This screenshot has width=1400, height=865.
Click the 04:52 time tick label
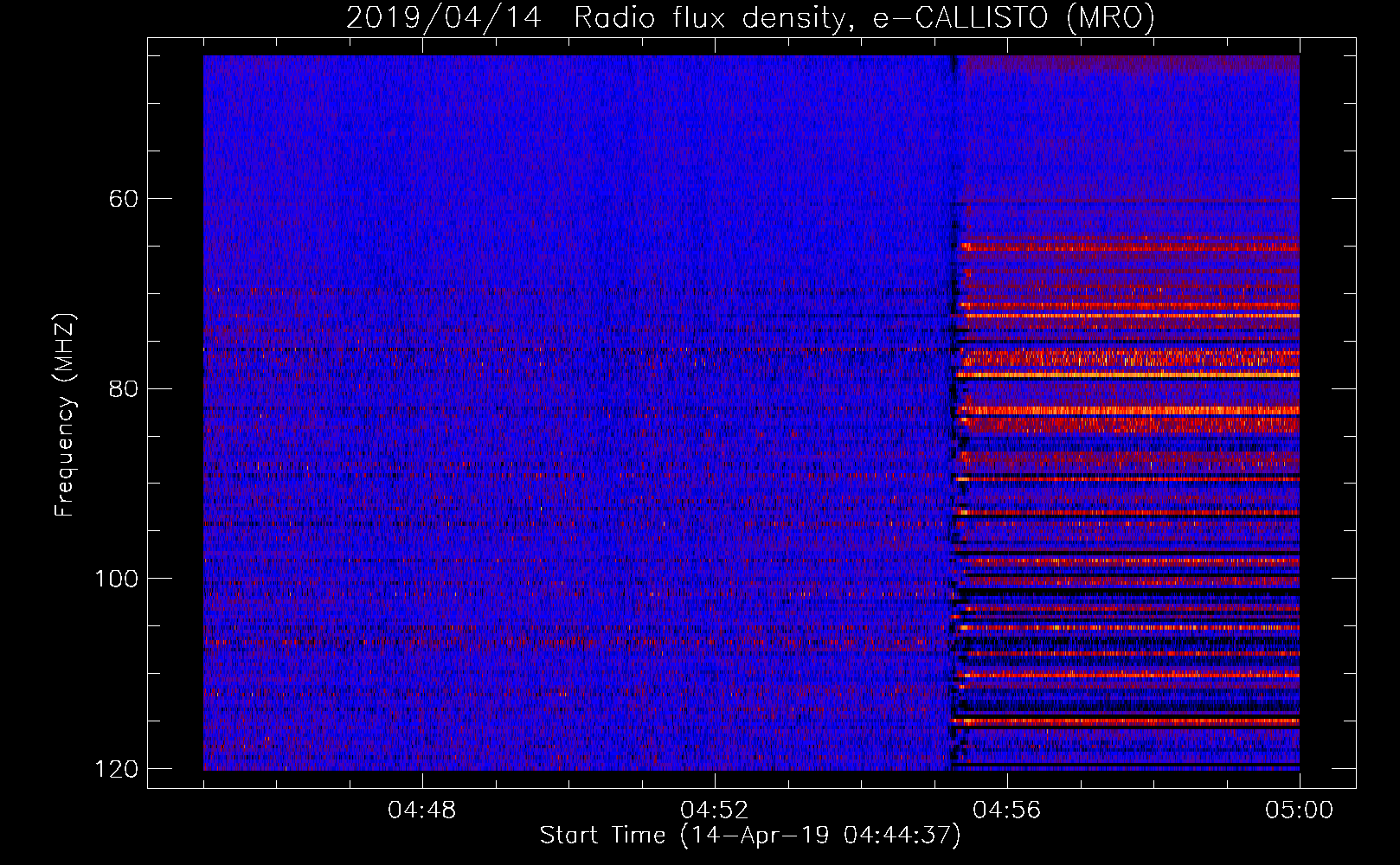(x=714, y=811)
